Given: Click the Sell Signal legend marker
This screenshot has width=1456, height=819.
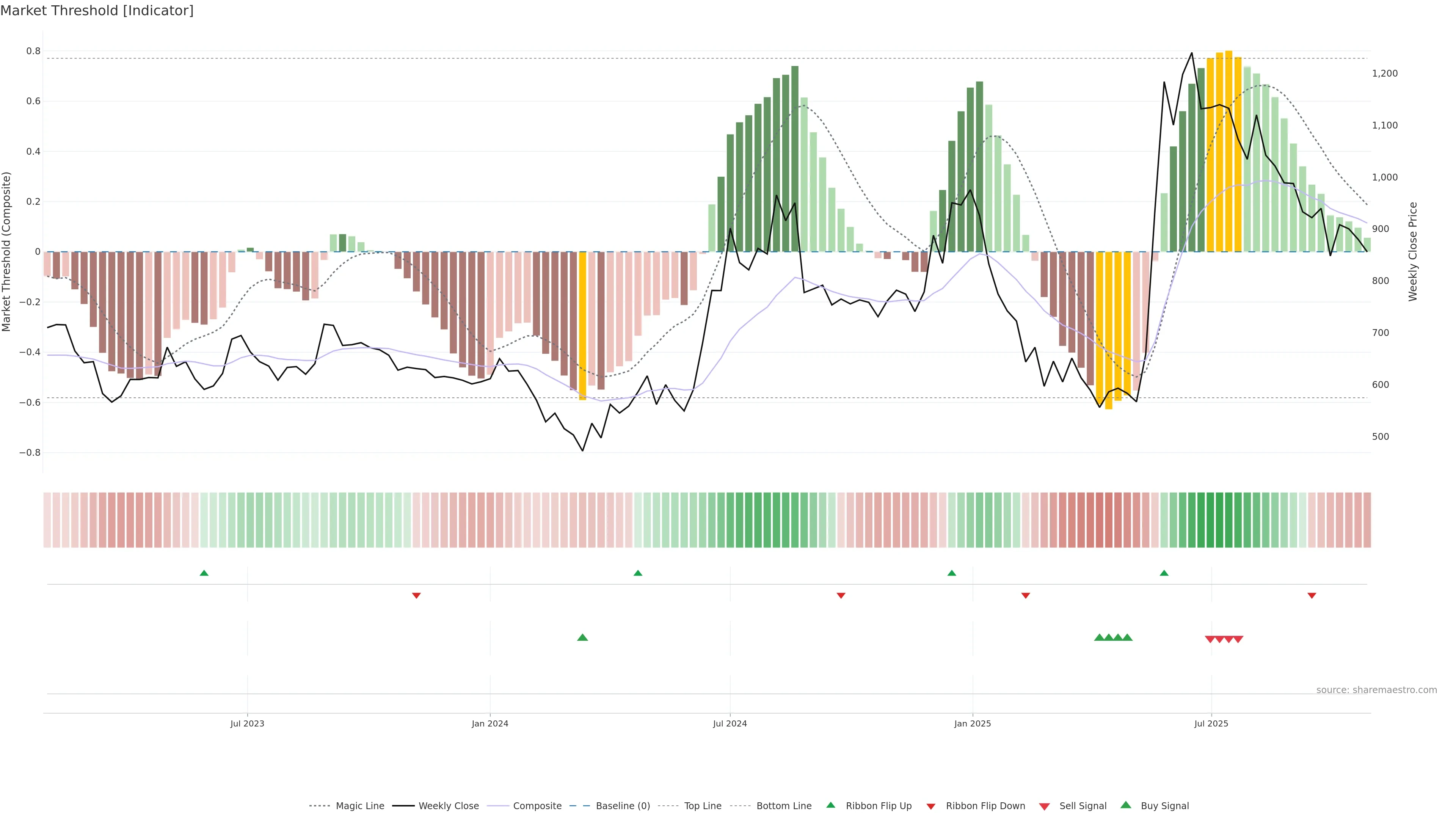Looking at the screenshot, I should tap(1044, 806).
